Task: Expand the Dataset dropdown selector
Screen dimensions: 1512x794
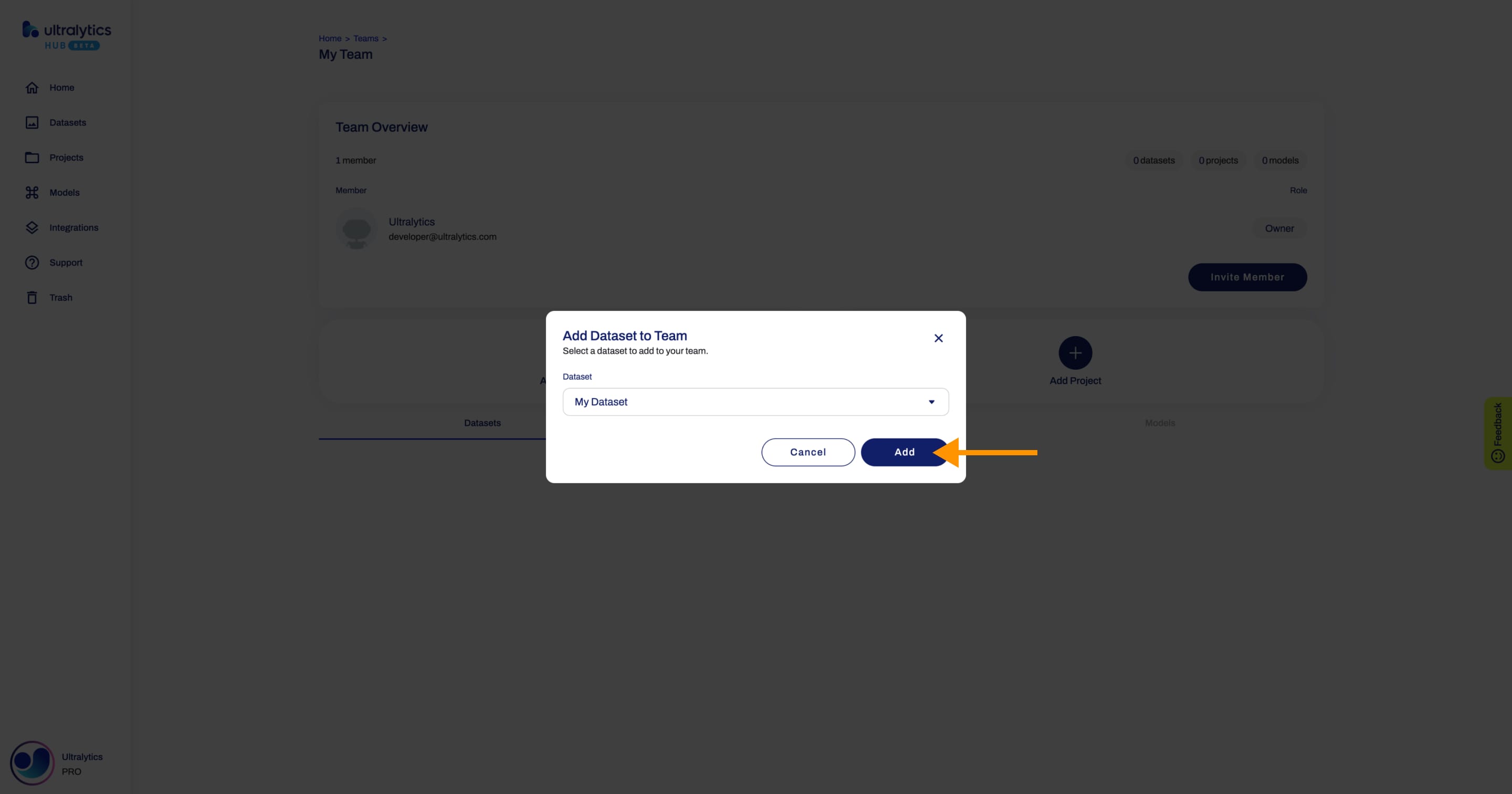Action: pos(931,401)
